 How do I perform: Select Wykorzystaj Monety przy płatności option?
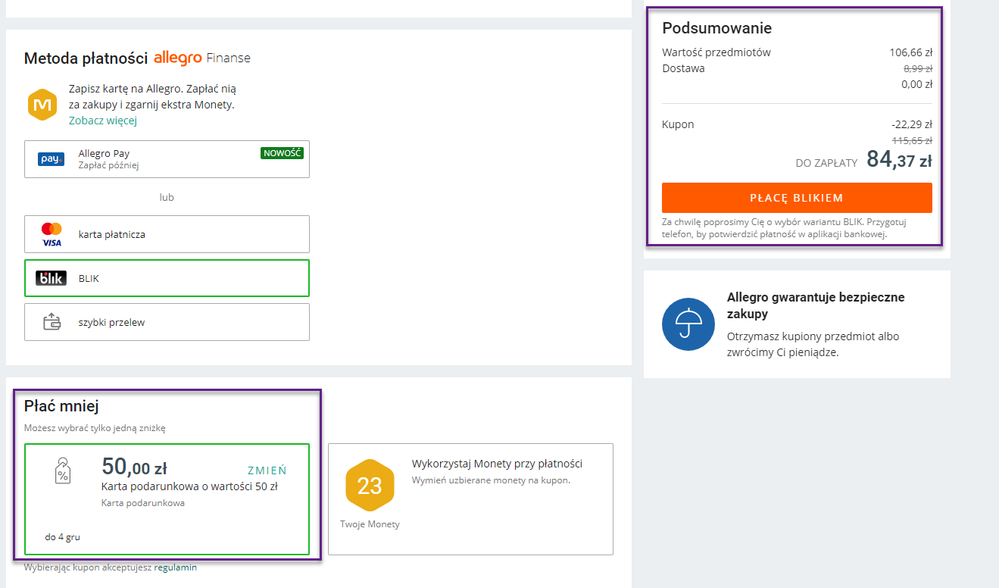click(x=471, y=499)
